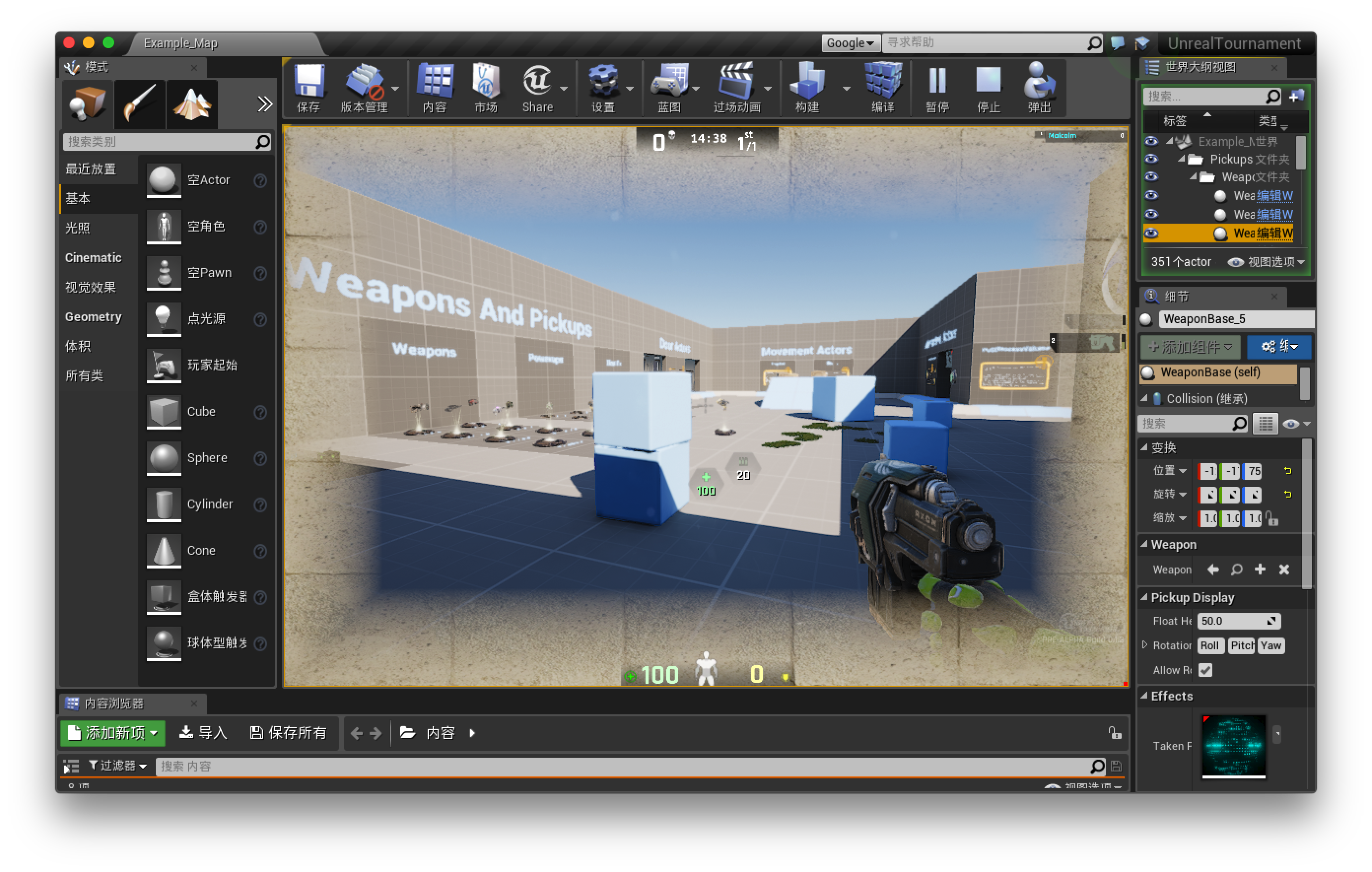Toggle visibility eye of Pickups folder
Viewport: 1372px width, 872px height.
tap(1151, 159)
